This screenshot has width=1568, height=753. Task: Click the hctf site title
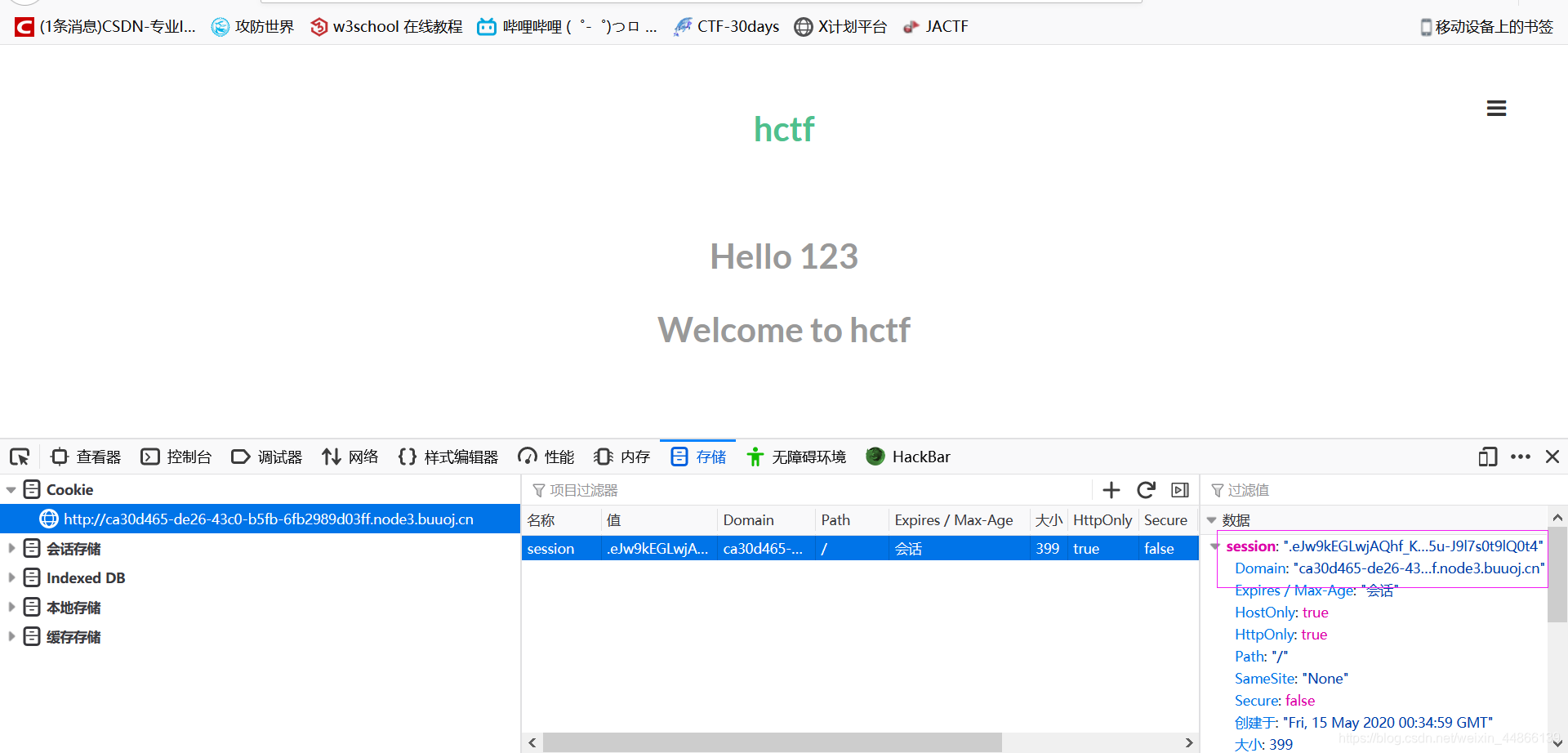tap(784, 129)
